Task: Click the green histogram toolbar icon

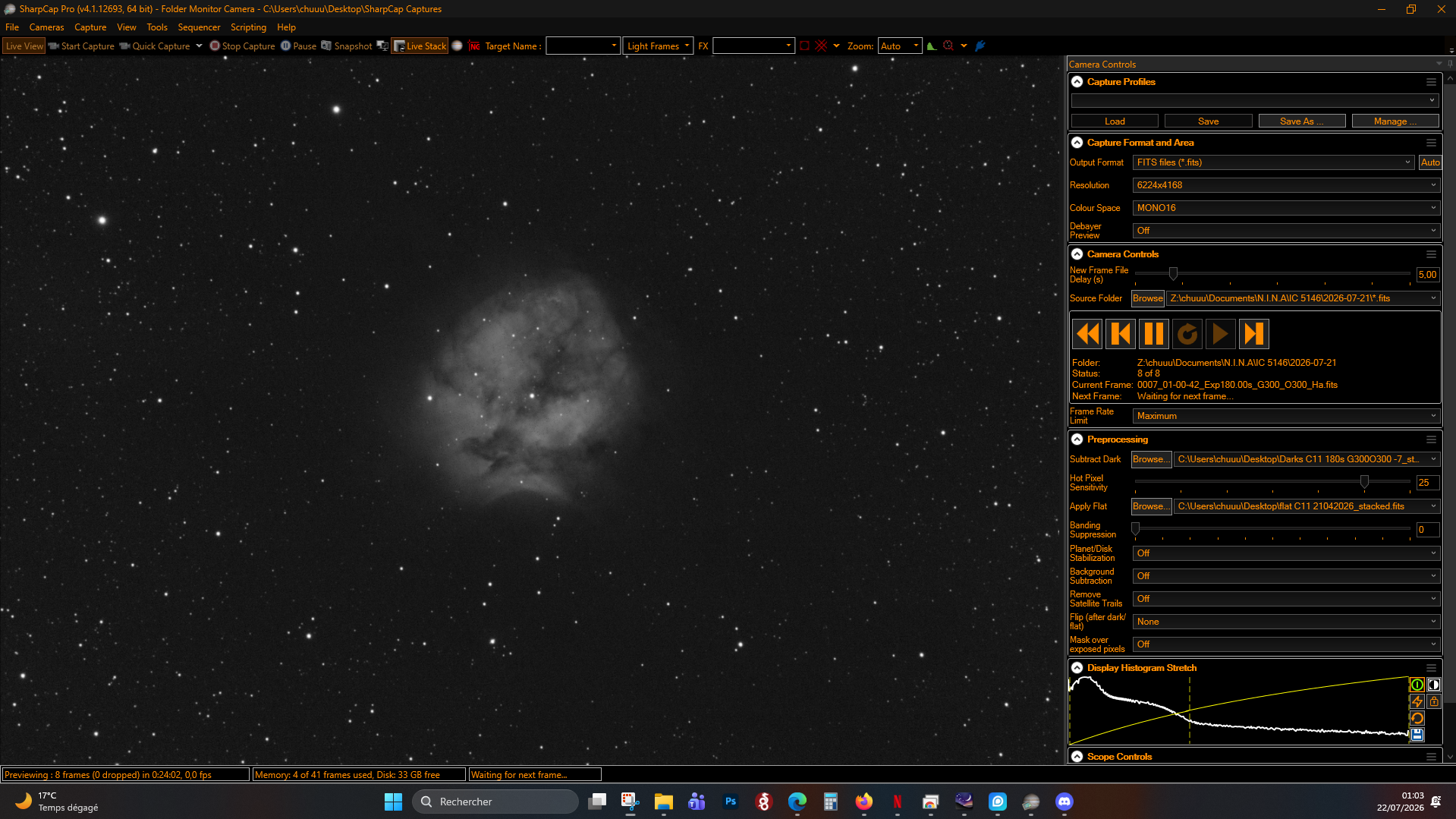Action: coord(931,46)
